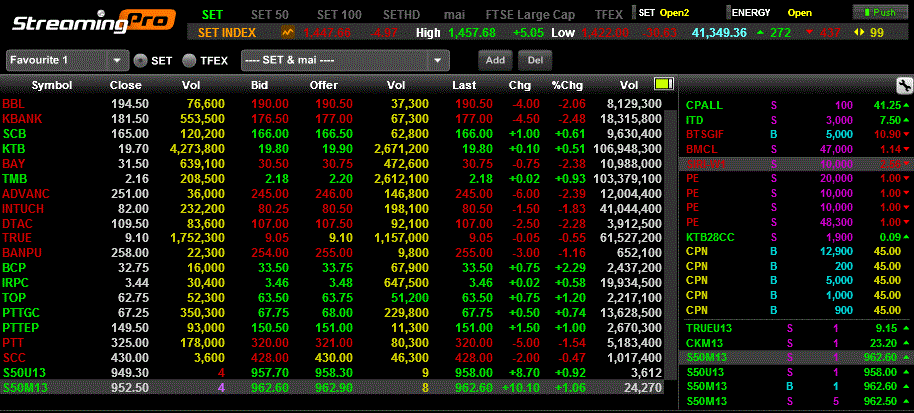Image resolution: width=914 pixels, height=413 pixels.
Task: Select the SCB symbol row
Action: 332,133
